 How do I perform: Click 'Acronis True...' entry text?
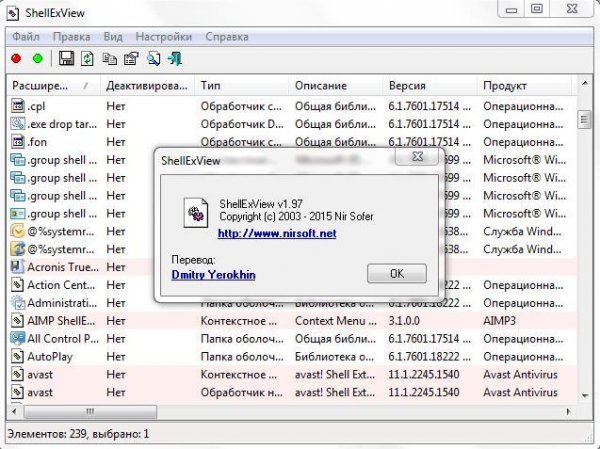click(63, 267)
